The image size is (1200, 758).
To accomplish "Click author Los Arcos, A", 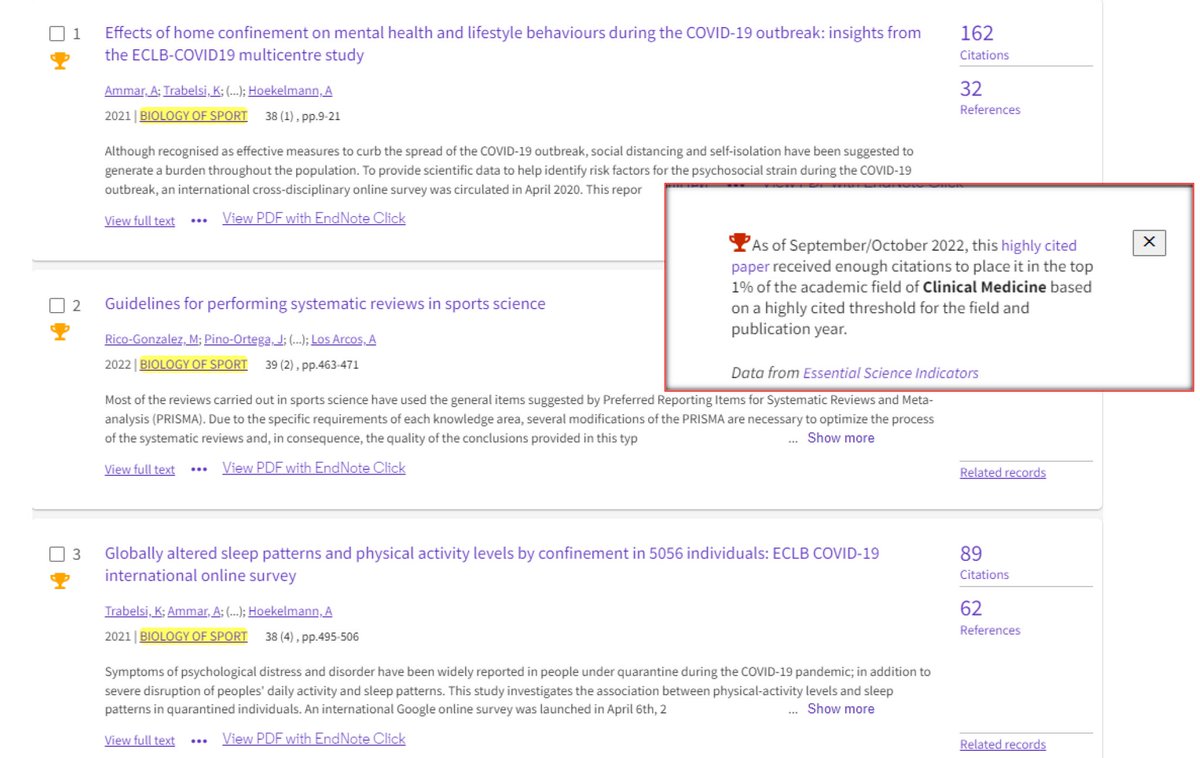I will [x=343, y=340].
